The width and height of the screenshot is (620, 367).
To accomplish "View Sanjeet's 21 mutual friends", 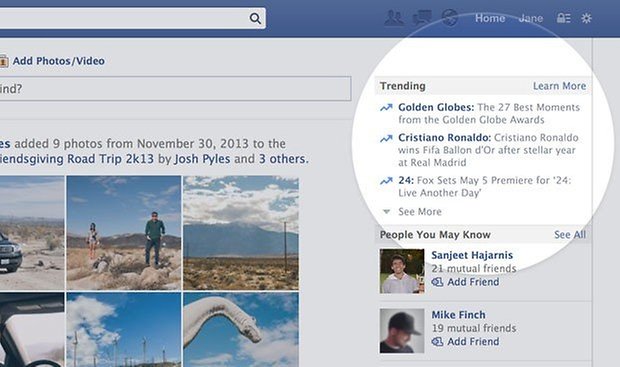I will click(474, 269).
